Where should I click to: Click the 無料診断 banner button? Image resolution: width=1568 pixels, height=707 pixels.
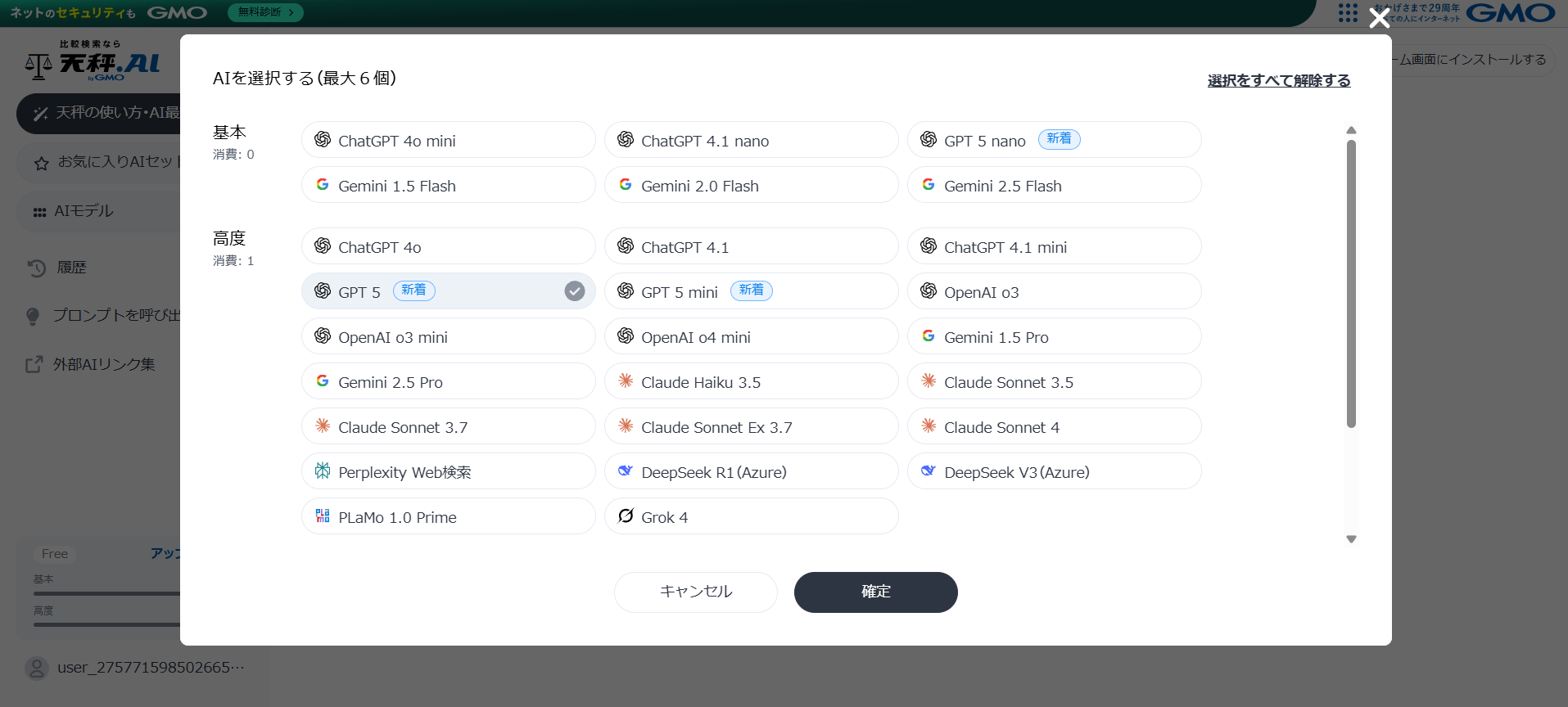[265, 12]
